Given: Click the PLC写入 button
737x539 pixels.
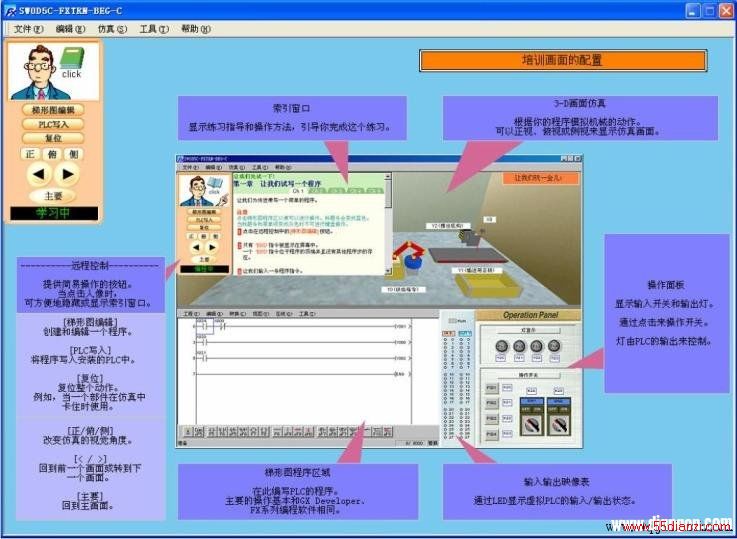Looking at the screenshot, I should (x=53, y=124).
